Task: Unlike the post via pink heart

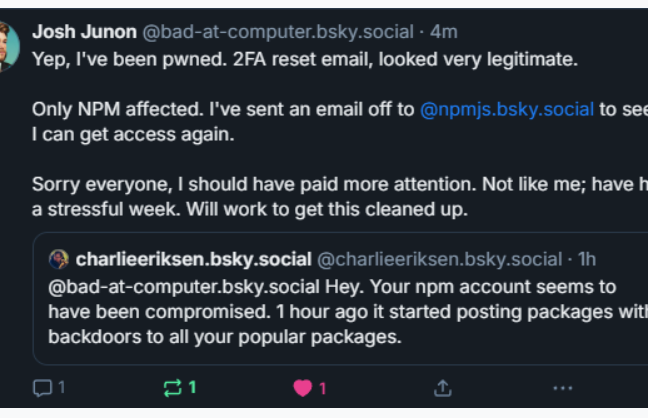Action: 303,388
